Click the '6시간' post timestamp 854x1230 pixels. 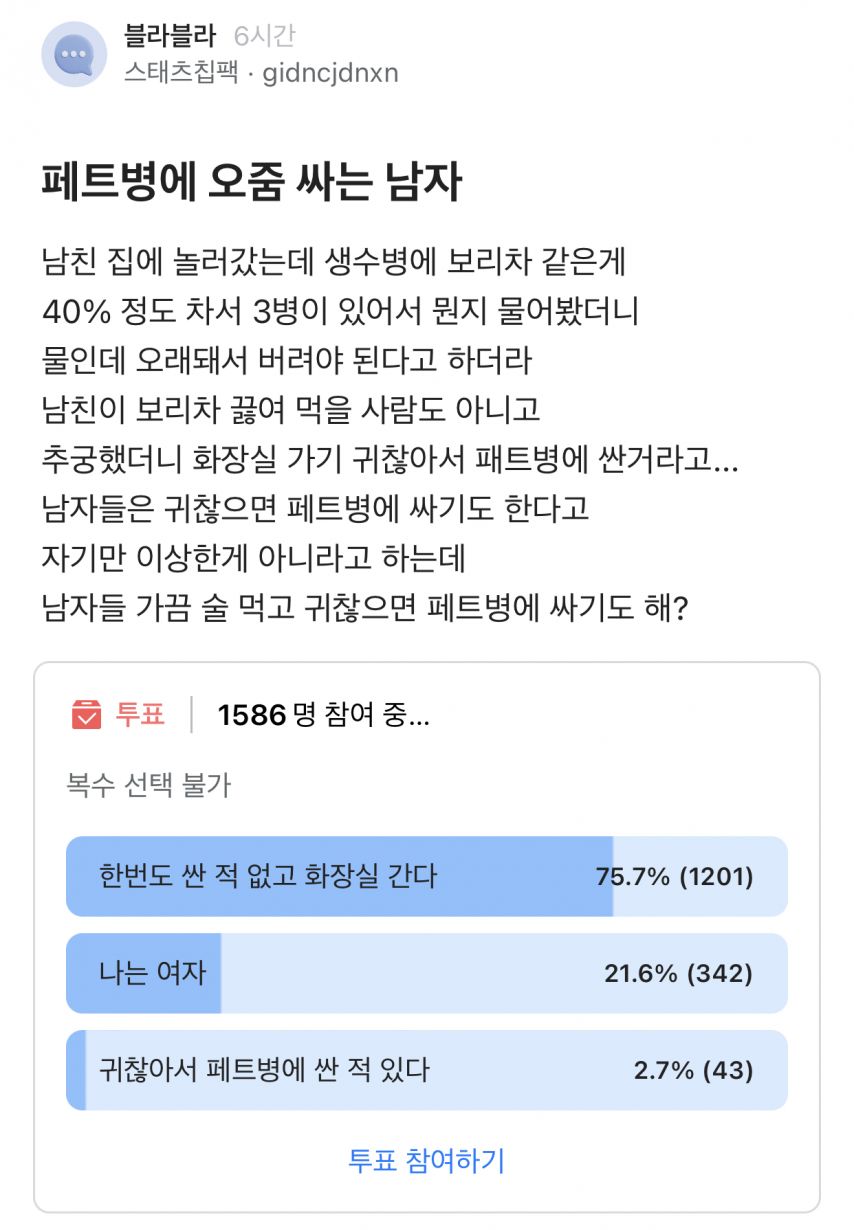click(x=264, y=37)
